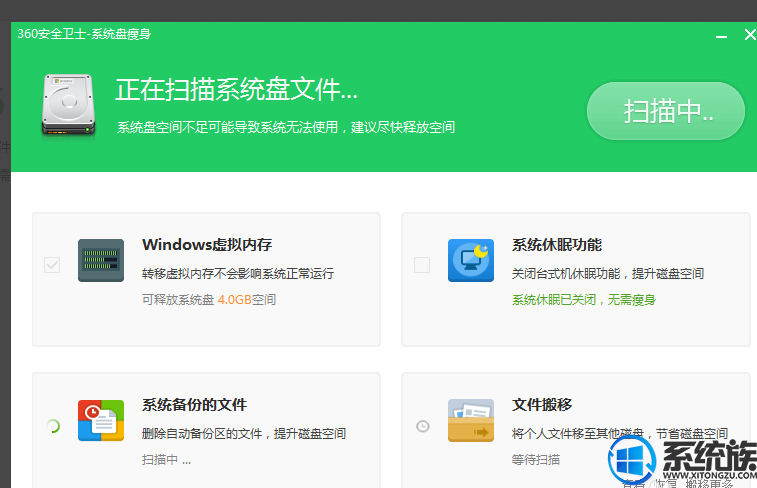Click the hard drive icon in the header
This screenshot has height=488, width=757.
pos(69,105)
